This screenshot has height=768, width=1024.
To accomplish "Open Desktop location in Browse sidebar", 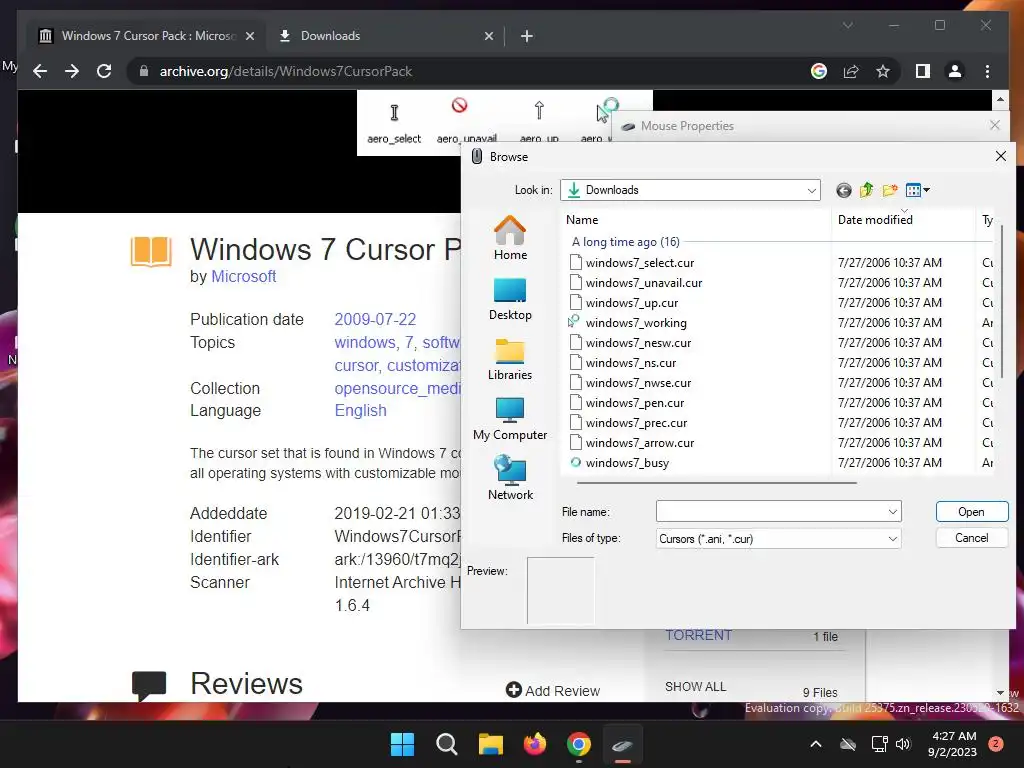I will 510,299.
